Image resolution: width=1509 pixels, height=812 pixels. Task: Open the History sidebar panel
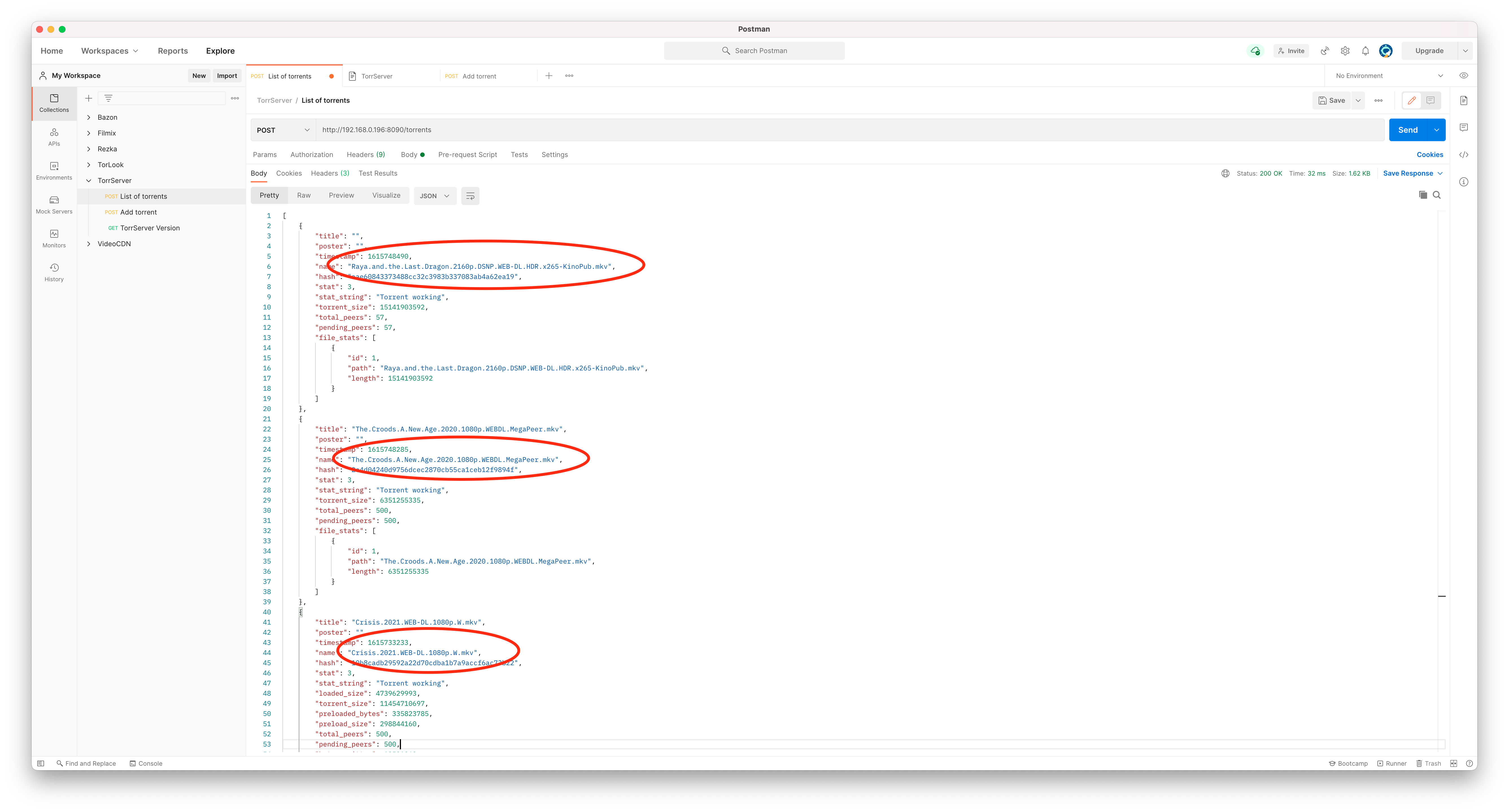coord(54,272)
